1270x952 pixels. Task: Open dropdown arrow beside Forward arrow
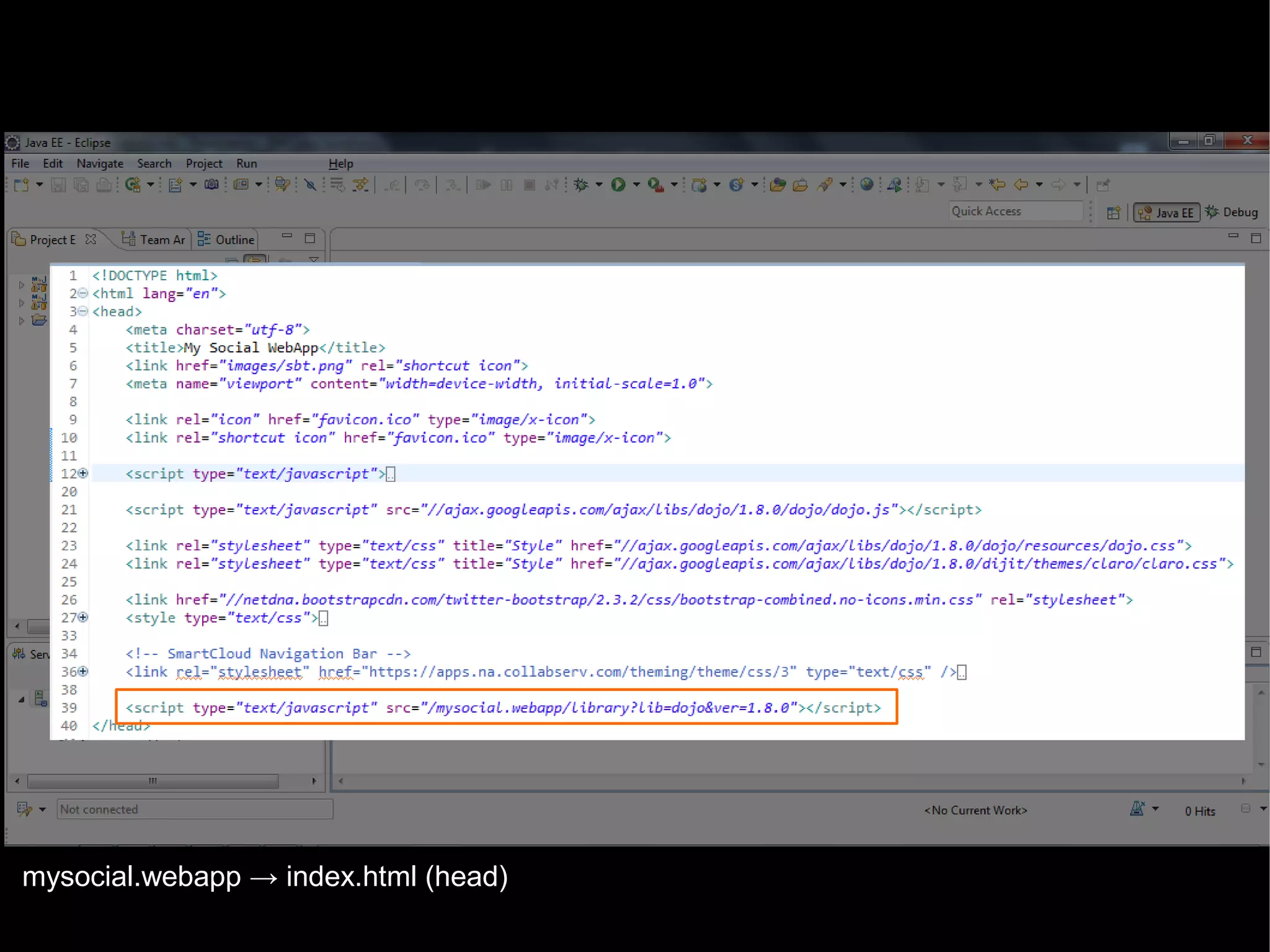tap(1077, 185)
